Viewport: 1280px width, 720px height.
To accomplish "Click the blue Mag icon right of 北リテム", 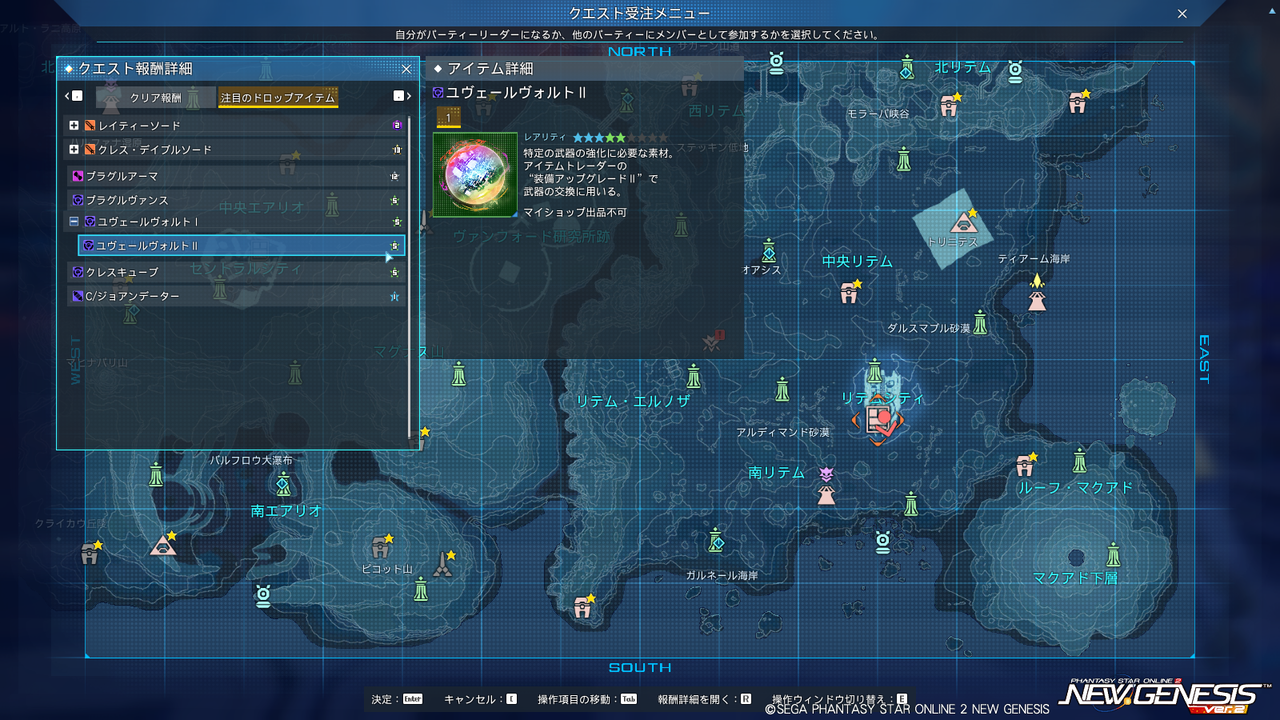I will [1016, 71].
